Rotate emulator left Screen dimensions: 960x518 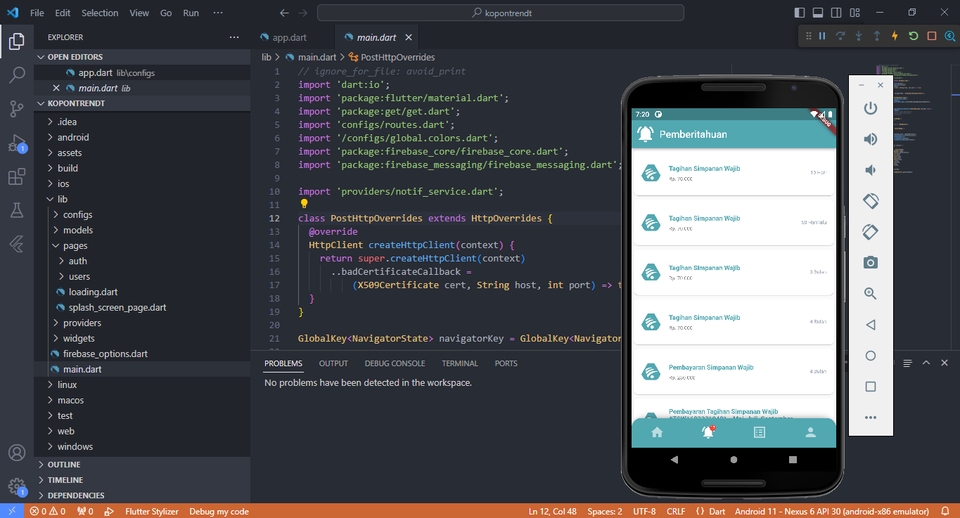click(870, 201)
